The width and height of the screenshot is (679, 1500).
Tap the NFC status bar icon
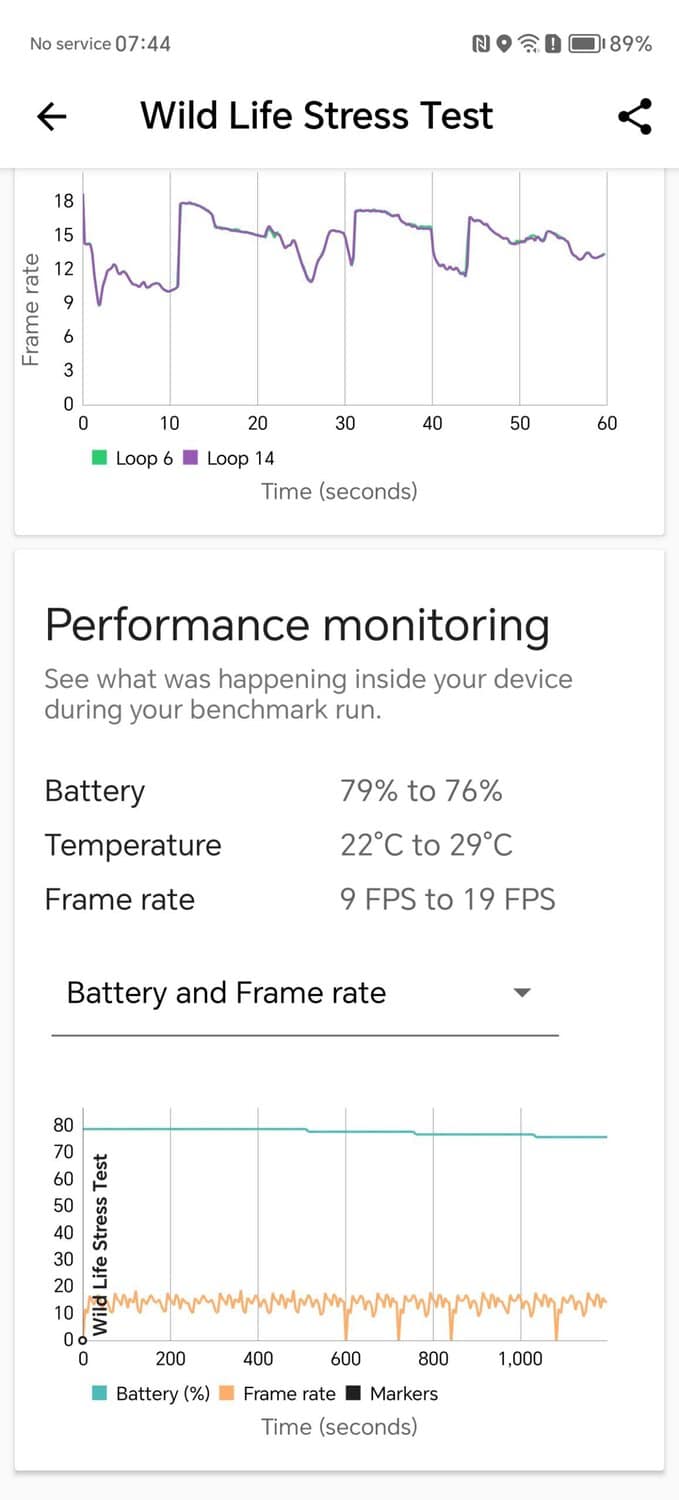coord(480,44)
